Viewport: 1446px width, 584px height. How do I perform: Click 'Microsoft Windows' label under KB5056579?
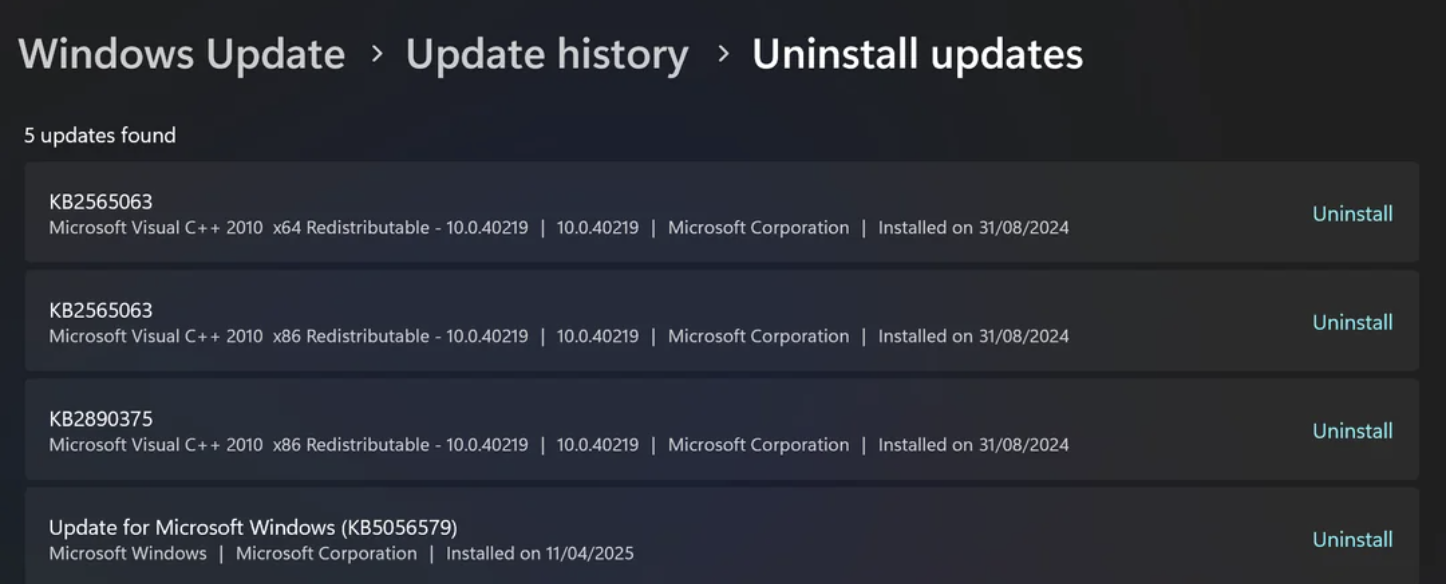[x=129, y=553]
